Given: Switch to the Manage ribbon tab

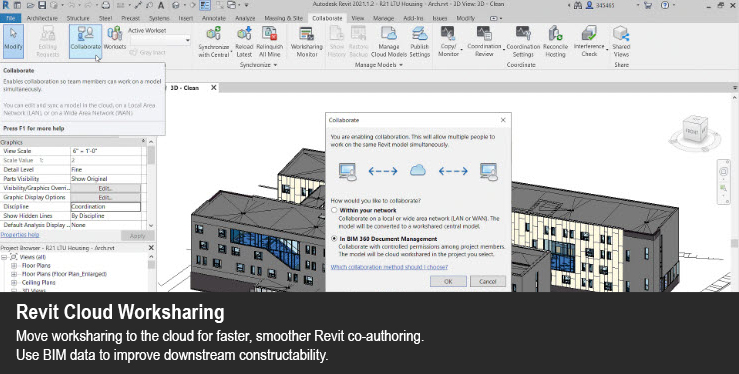Looking at the screenshot, I should [x=383, y=18].
